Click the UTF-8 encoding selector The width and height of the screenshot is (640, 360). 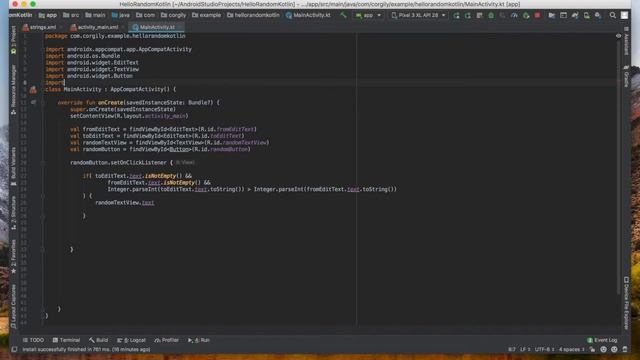(544, 350)
